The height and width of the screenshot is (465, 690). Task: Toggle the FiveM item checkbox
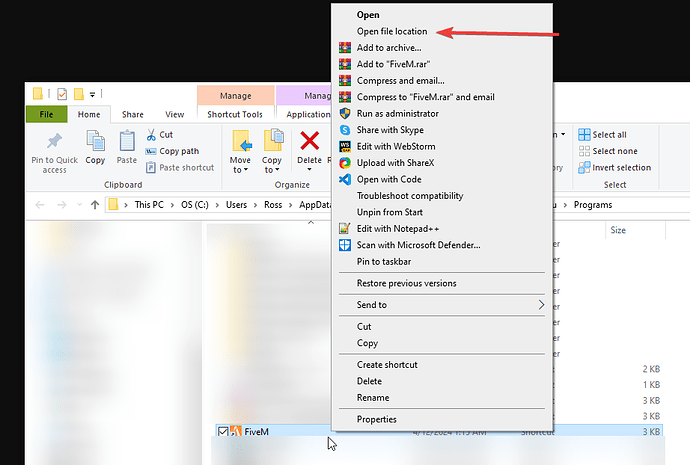pos(223,432)
